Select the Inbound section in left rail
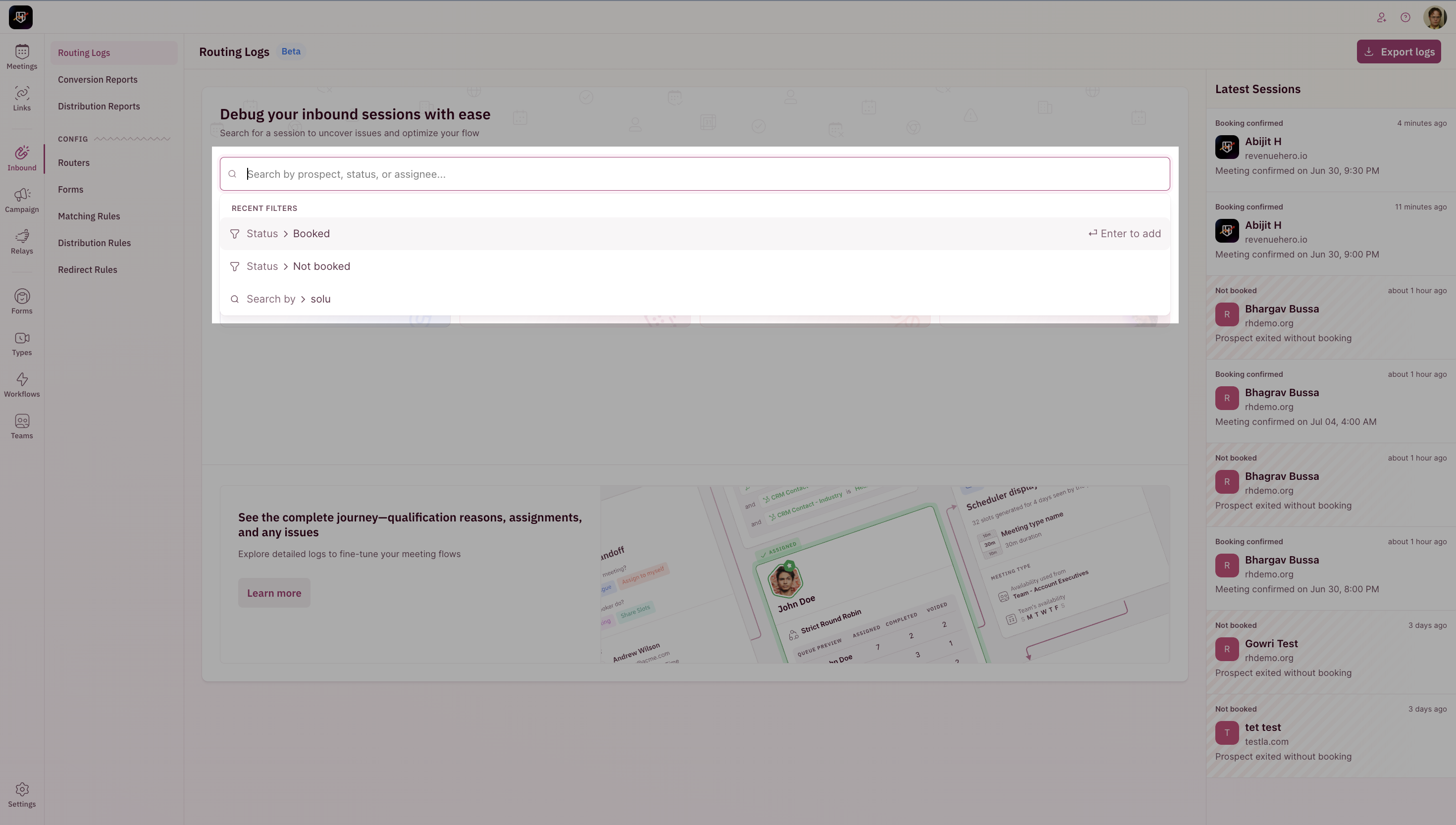The width and height of the screenshot is (1456, 825). point(21,158)
